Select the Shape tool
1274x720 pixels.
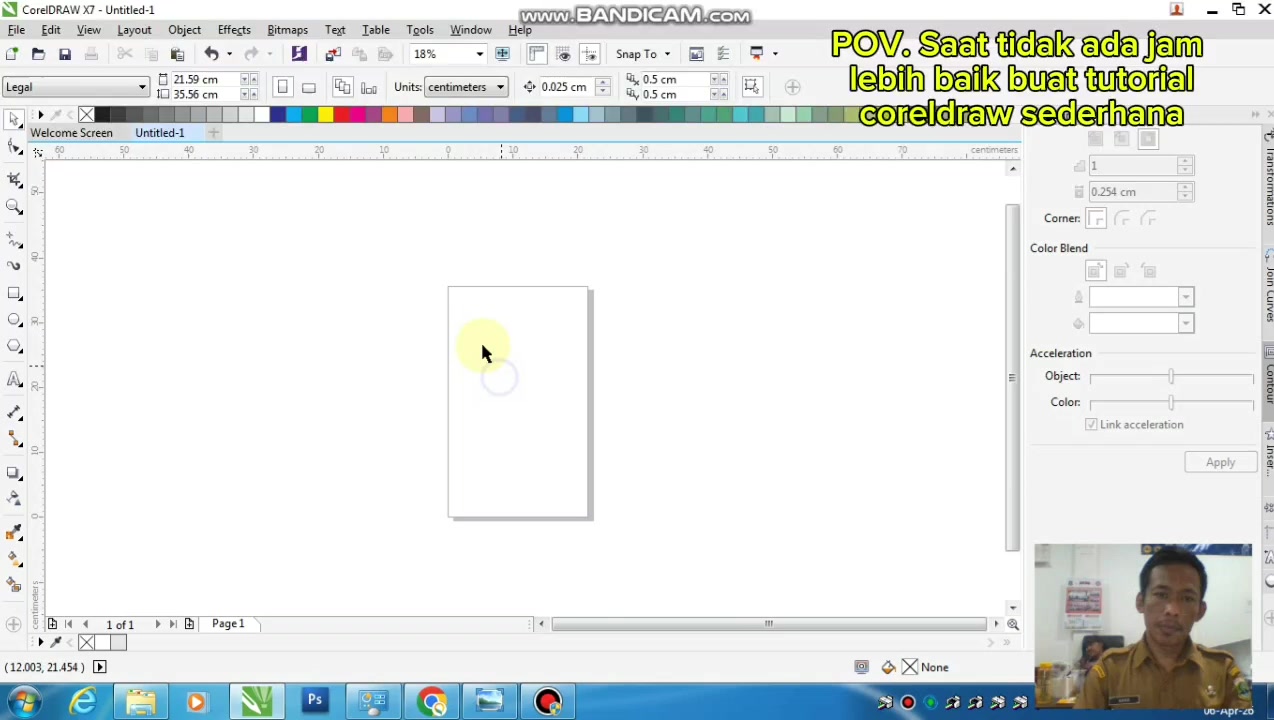[14, 148]
